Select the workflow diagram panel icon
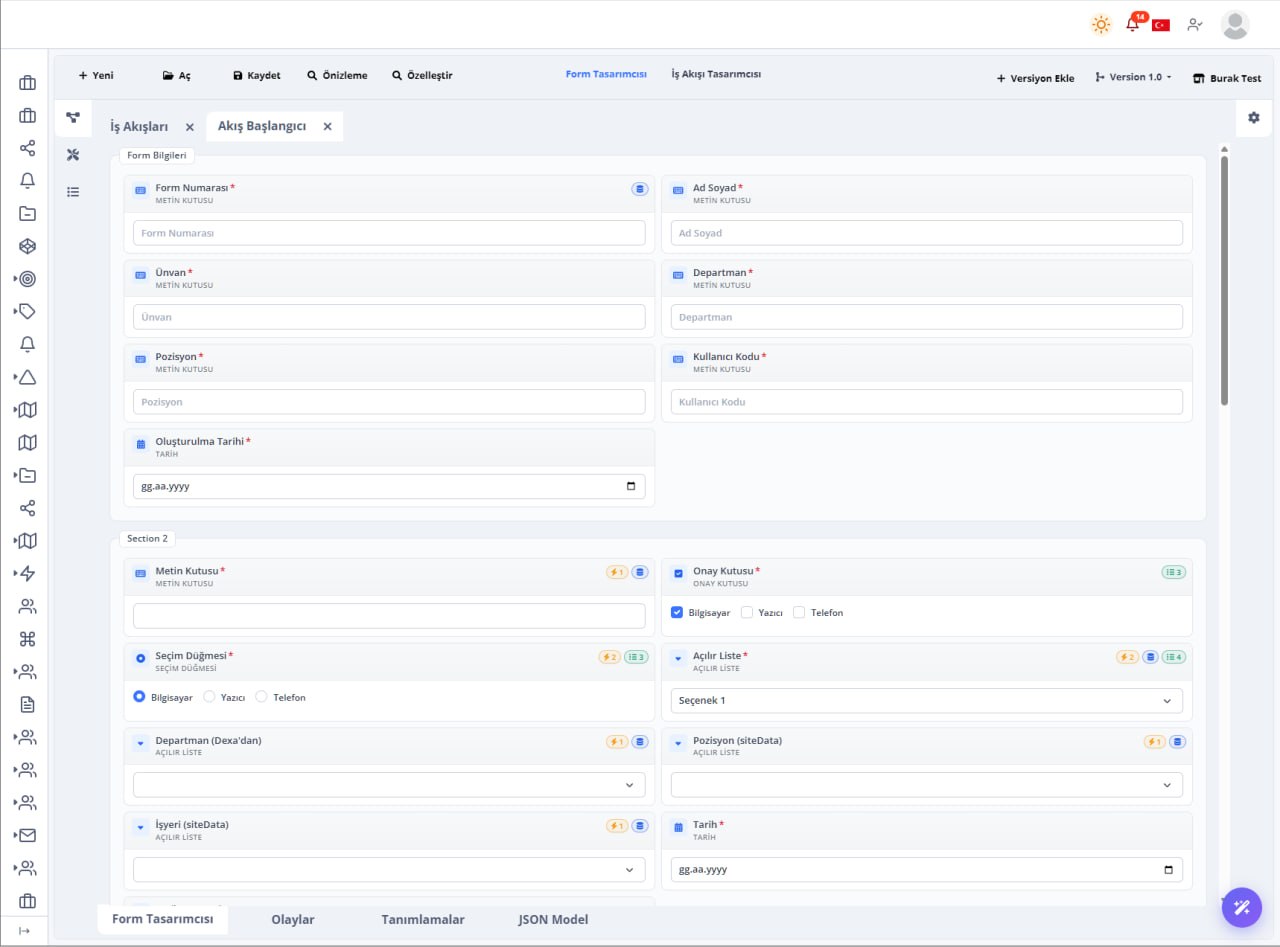Image resolution: width=1280 pixels, height=947 pixels. [73, 118]
